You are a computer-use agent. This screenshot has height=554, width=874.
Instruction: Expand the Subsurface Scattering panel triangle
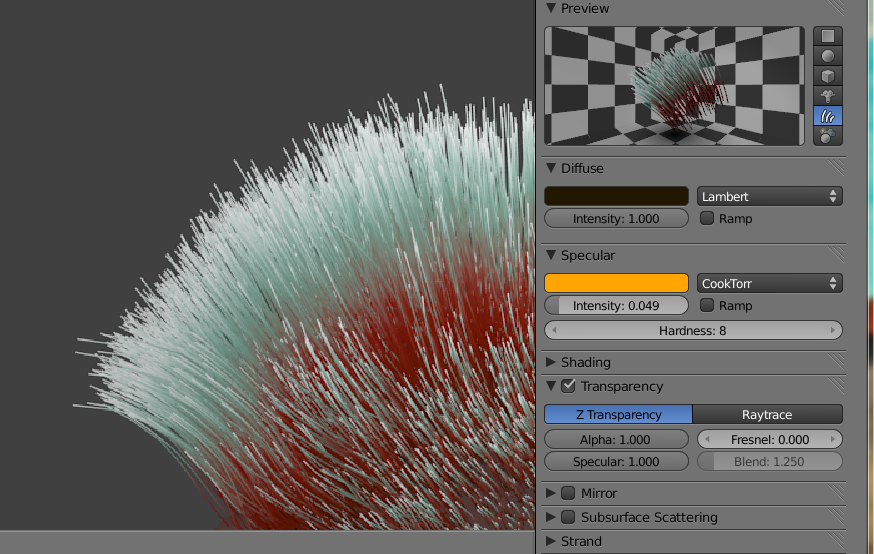pos(551,517)
